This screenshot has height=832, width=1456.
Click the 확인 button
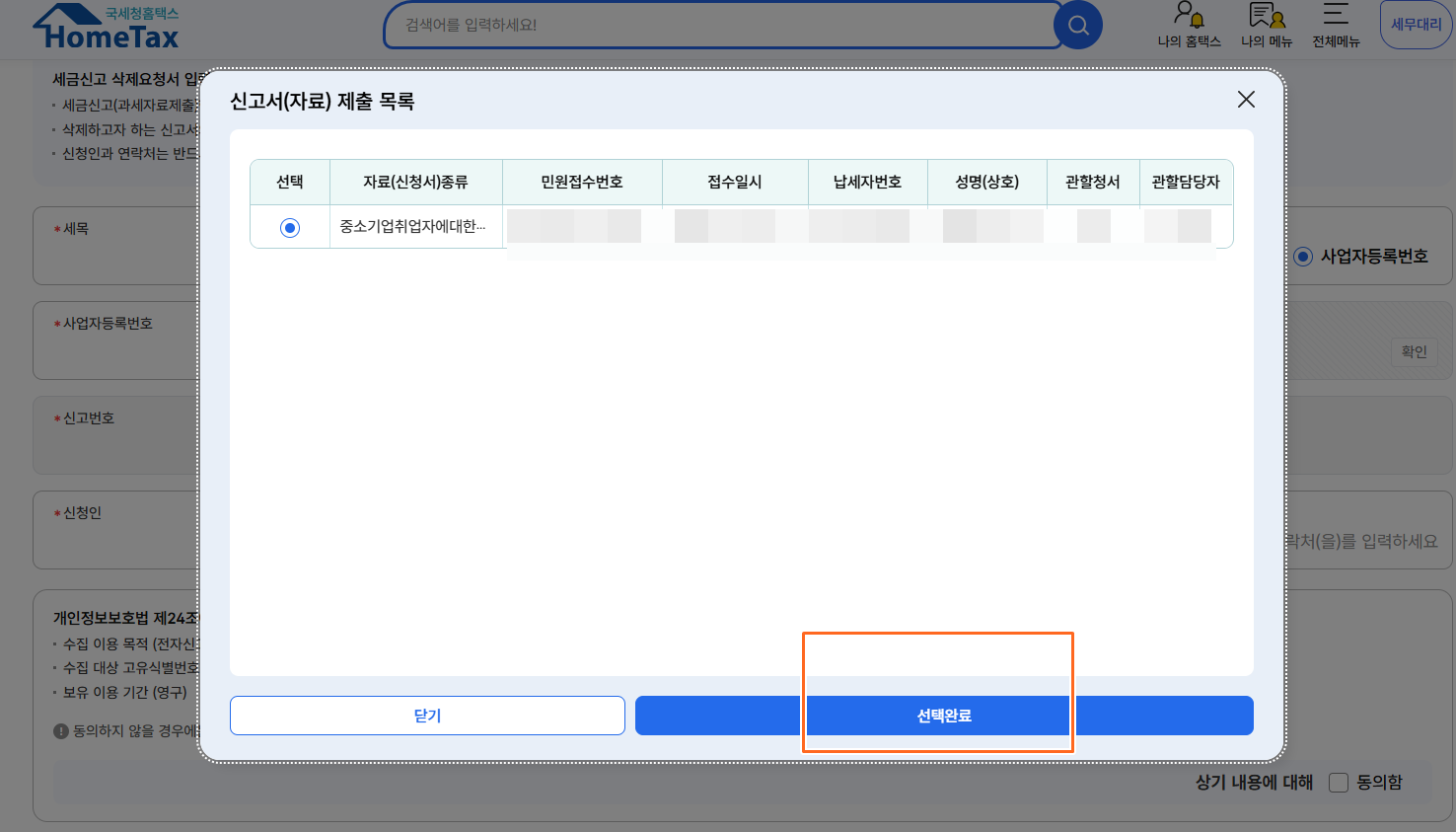click(1414, 351)
